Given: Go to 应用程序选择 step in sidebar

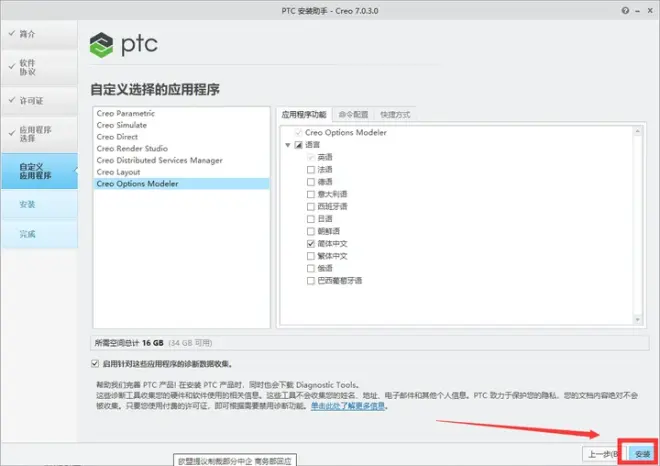Looking at the screenshot, I should (x=39, y=134).
